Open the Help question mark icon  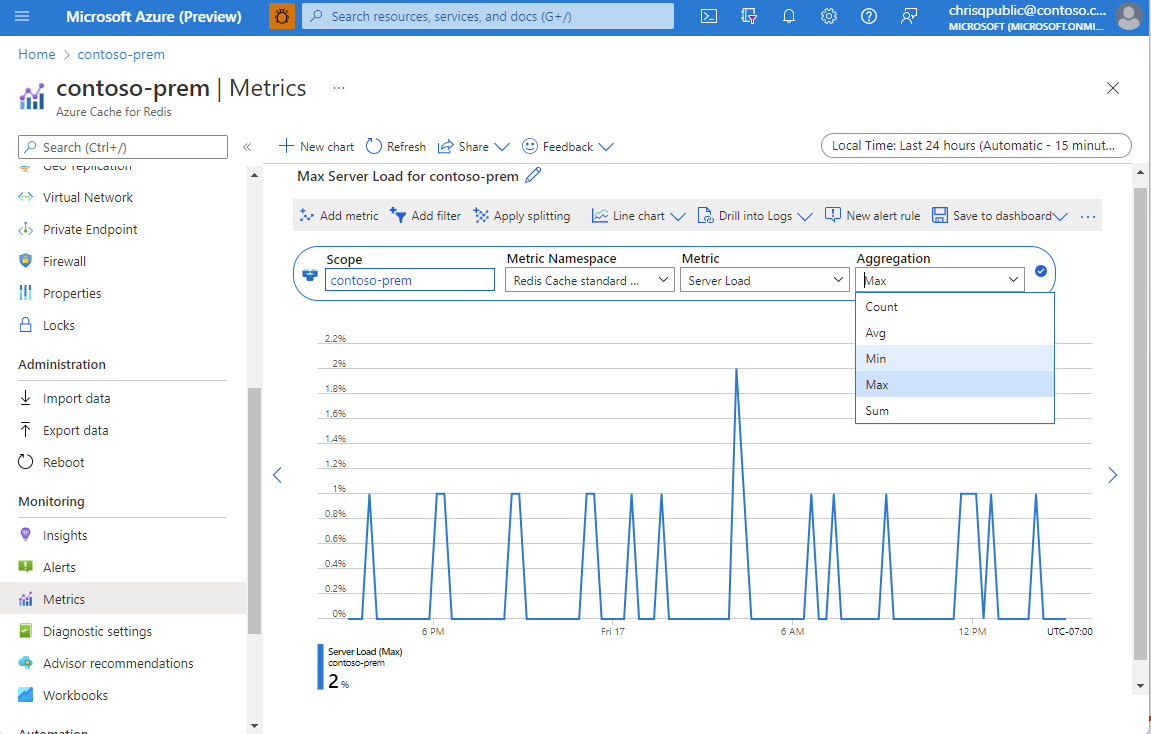pyautogui.click(x=869, y=16)
